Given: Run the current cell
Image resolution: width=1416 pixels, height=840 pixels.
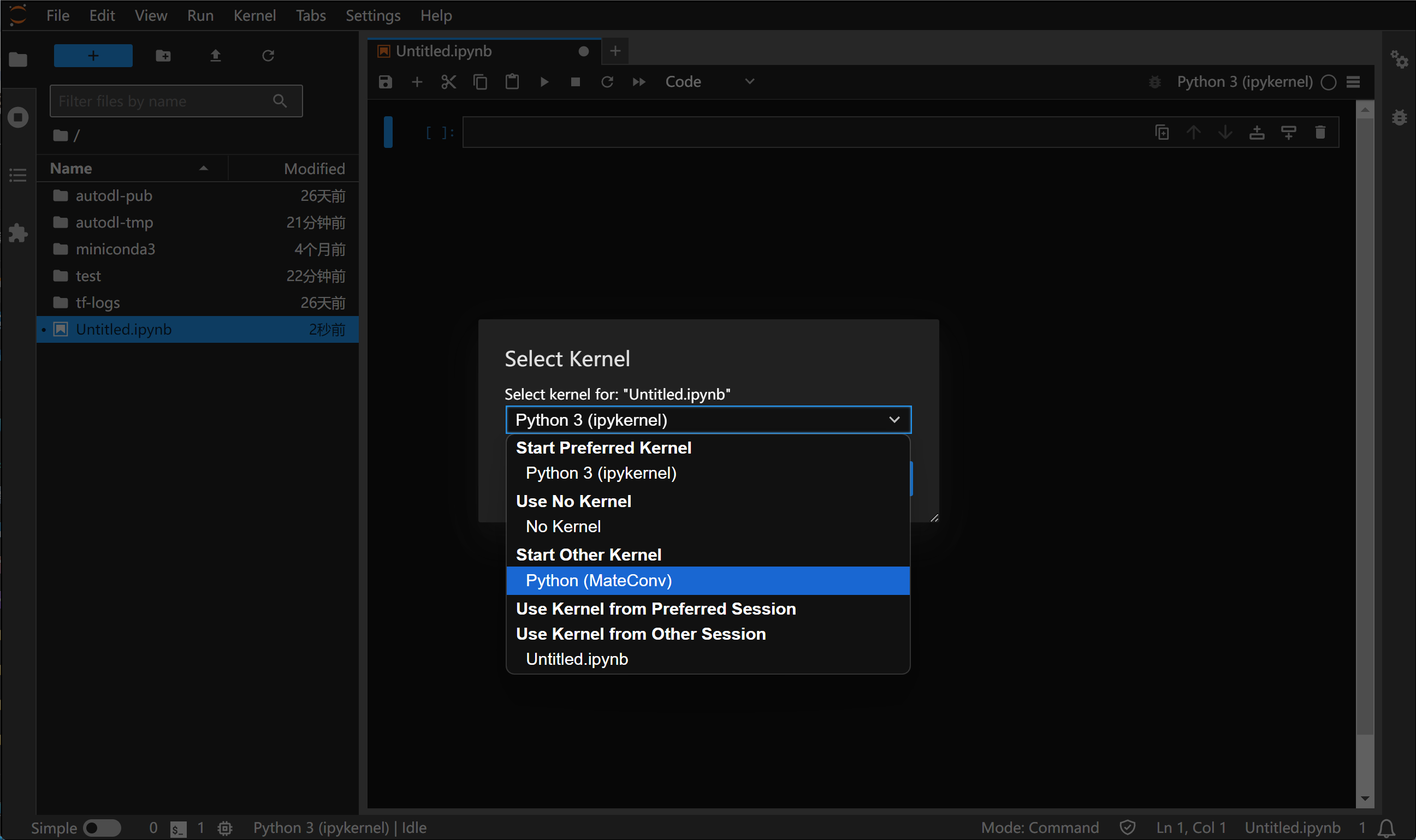Looking at the screenshot, I should click(x=543, y=81).
